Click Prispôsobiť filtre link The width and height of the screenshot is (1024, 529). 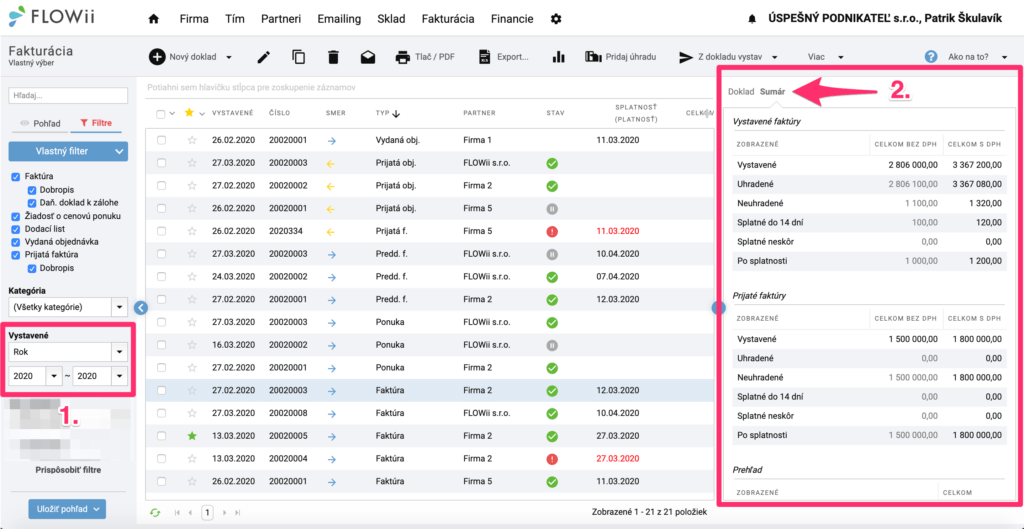[x=68, y=469]
